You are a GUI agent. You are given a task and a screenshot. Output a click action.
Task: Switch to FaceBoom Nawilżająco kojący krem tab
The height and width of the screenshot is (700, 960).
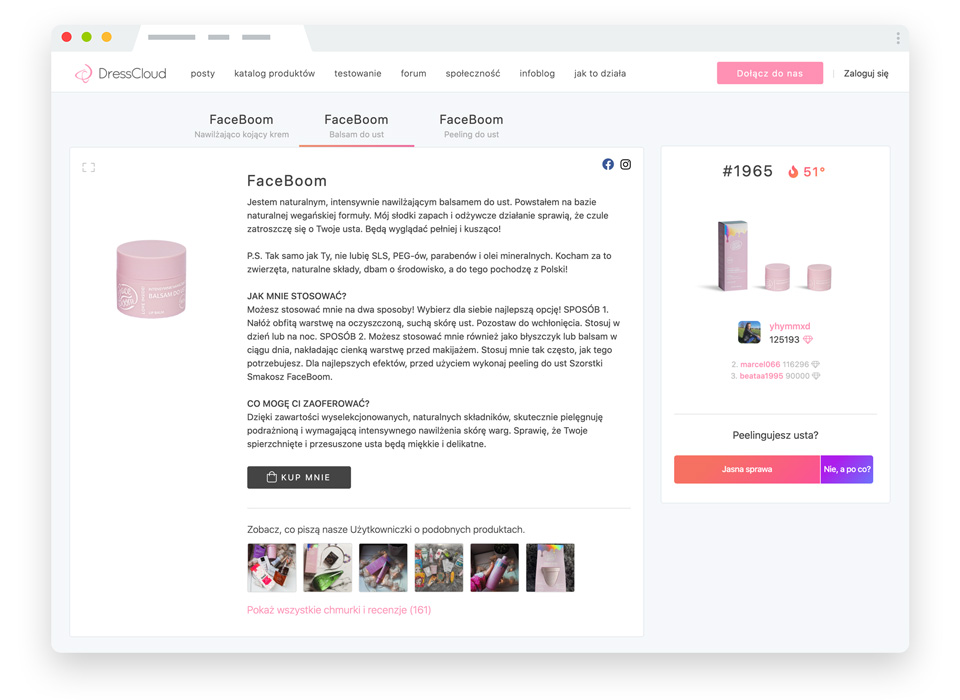(241, 126)
